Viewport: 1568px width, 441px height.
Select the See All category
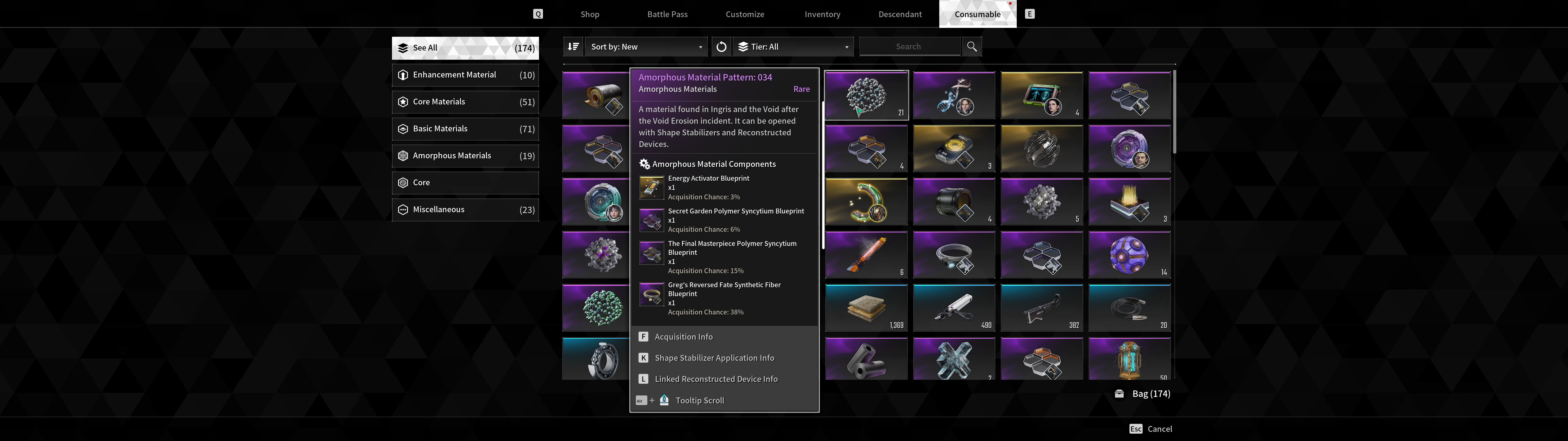465,48
